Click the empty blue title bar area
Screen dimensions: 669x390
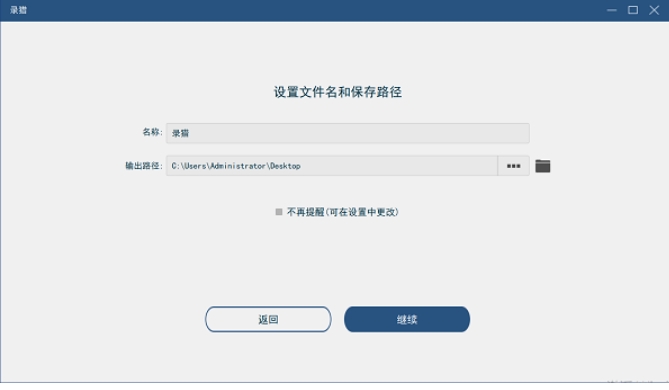pos(316,10)
